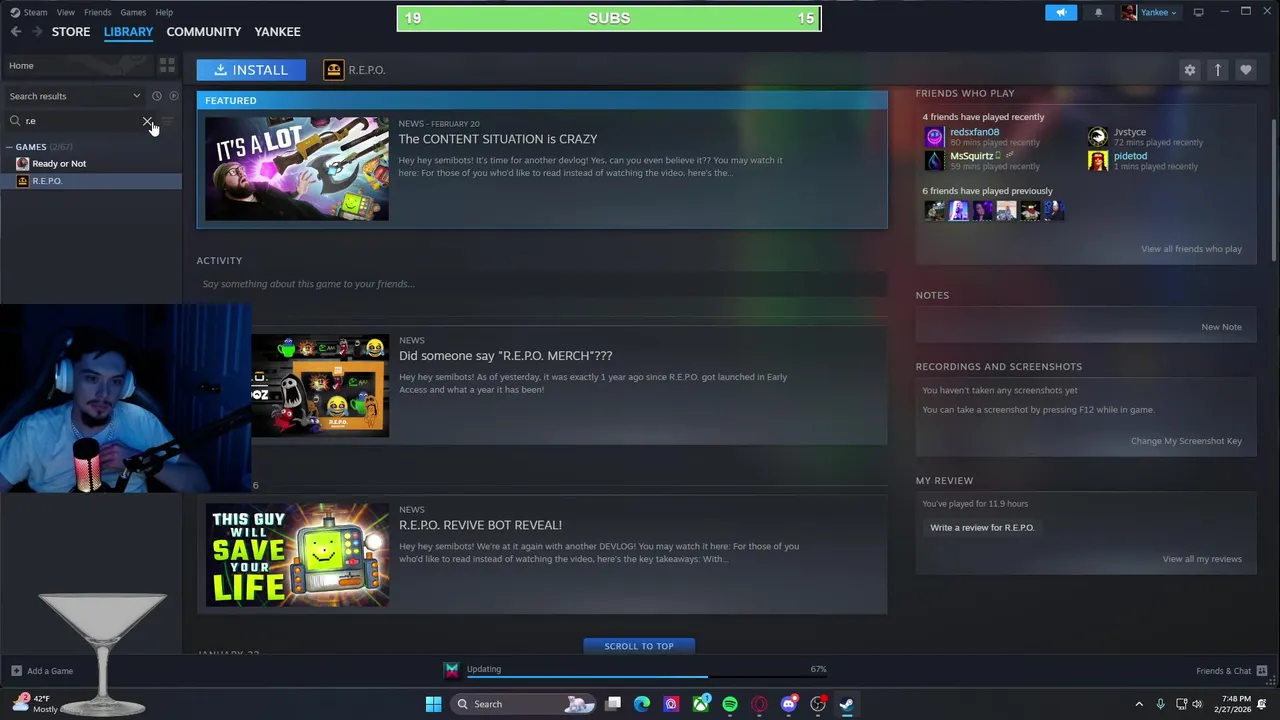Open 'It's a Lot' featured news thumbnail
The height and width of the screenshot is (720, 1280).
tap(297, 169)
